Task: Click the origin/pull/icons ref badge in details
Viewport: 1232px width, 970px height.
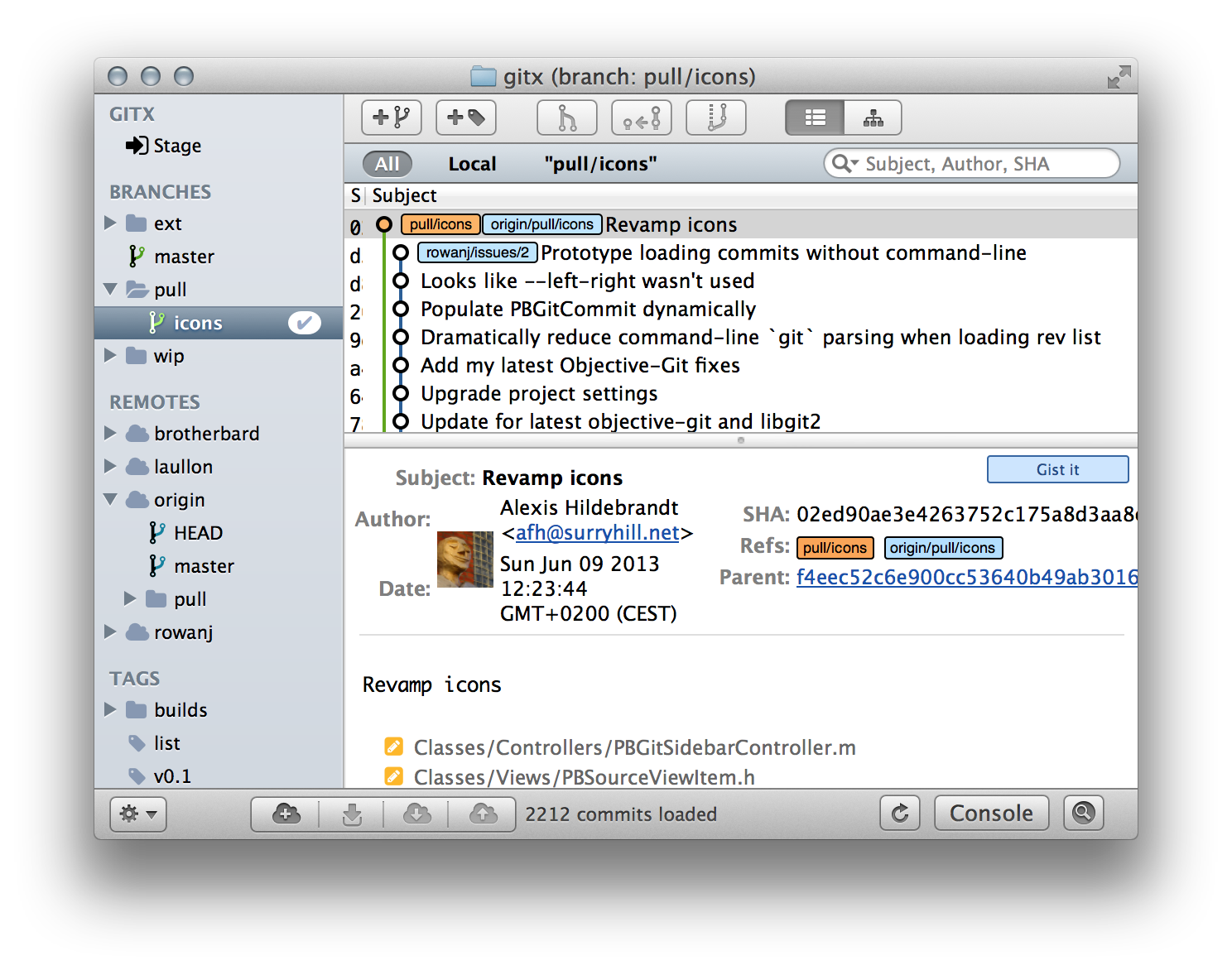Action: point(943,548)
